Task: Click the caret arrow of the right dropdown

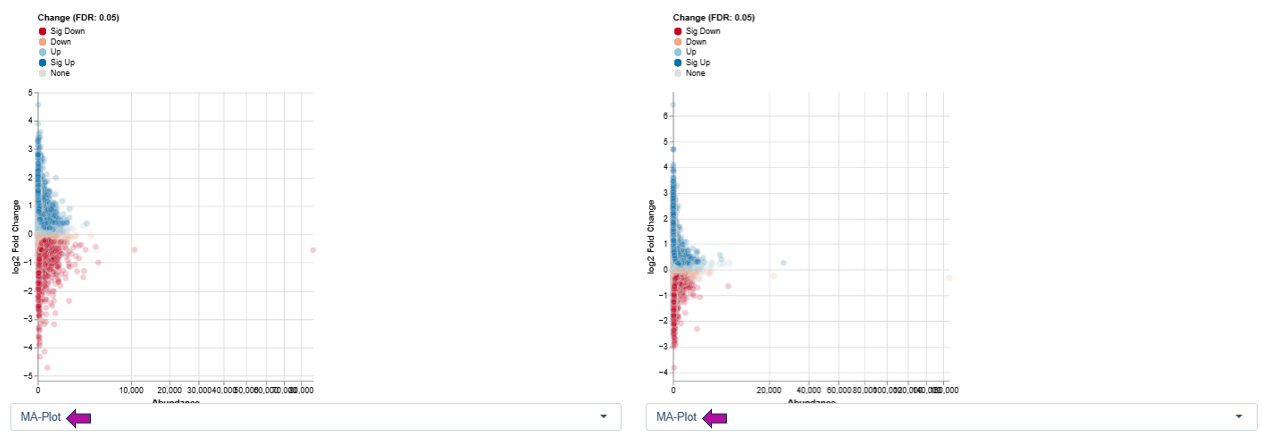Action: (1239, 417)
